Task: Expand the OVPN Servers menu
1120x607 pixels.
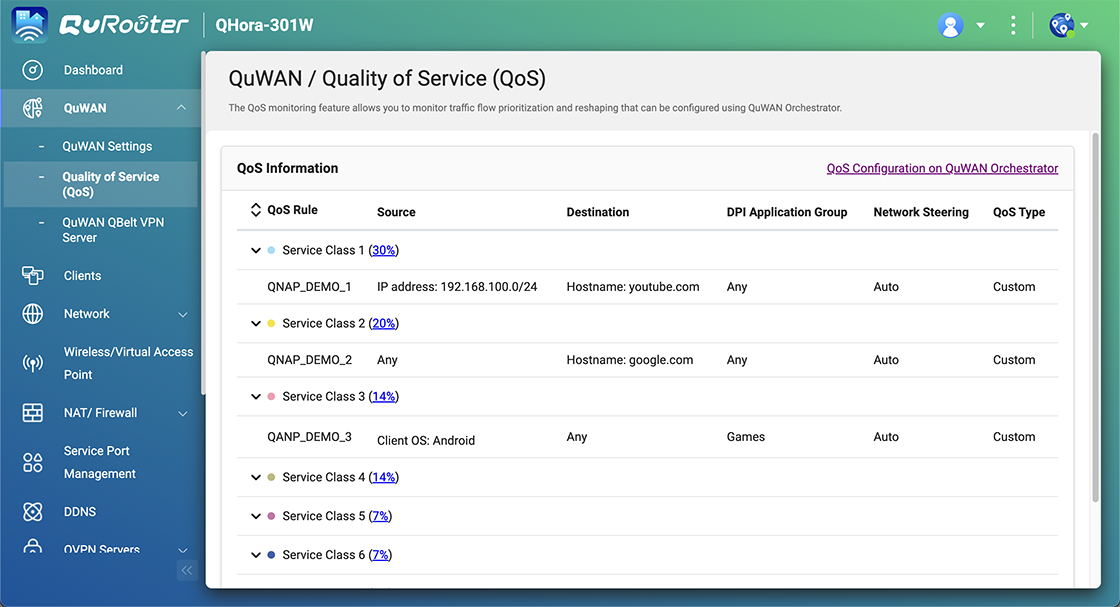Action: coord(181,549)
